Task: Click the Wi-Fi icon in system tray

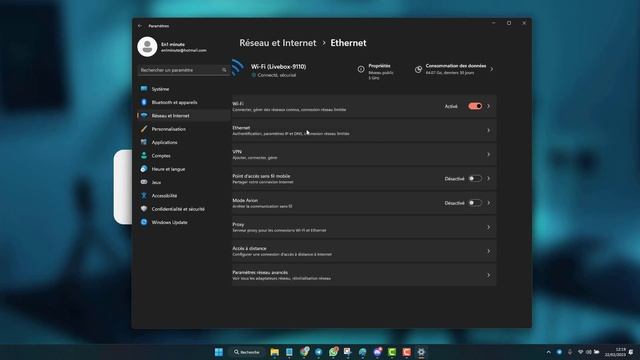Action: pyautogui.click(x=580, y=352)
